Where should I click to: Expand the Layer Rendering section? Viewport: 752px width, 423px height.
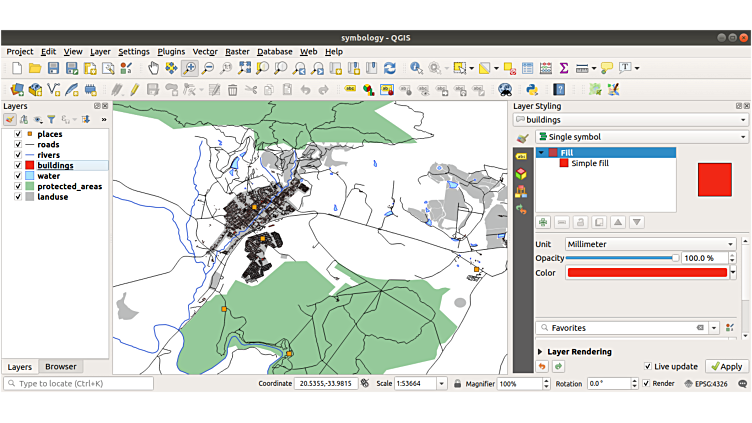pos(541,352)
